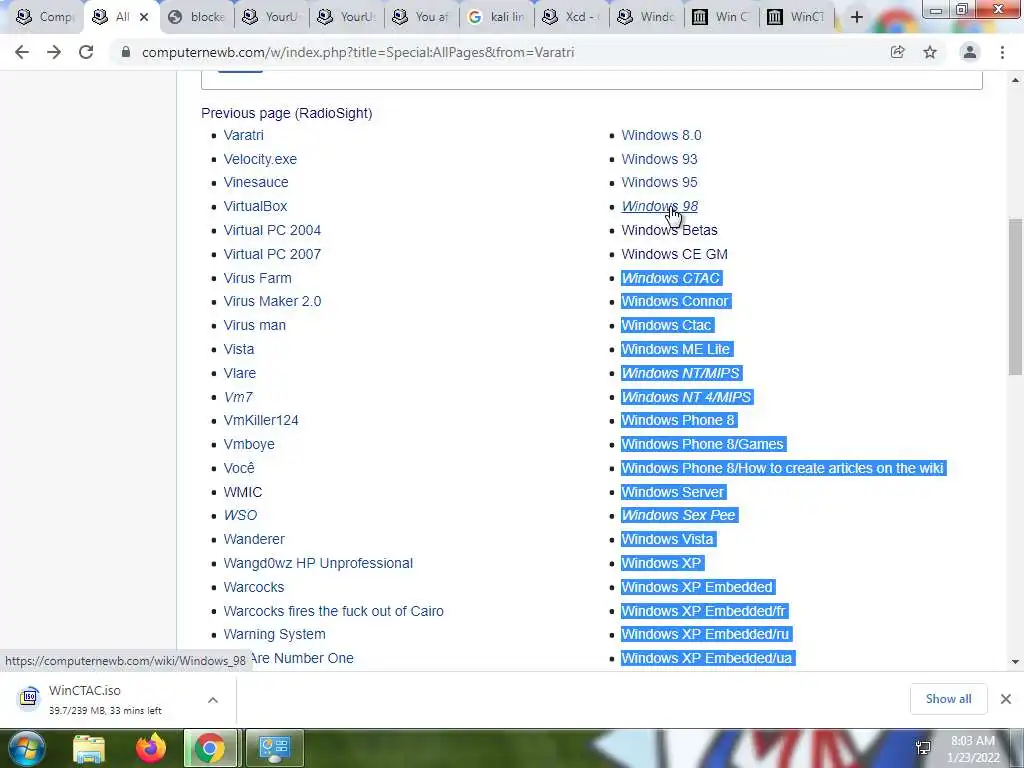Open the Velocity.exe link
This screenshot has width=1024, height=768.
[260, 159]
